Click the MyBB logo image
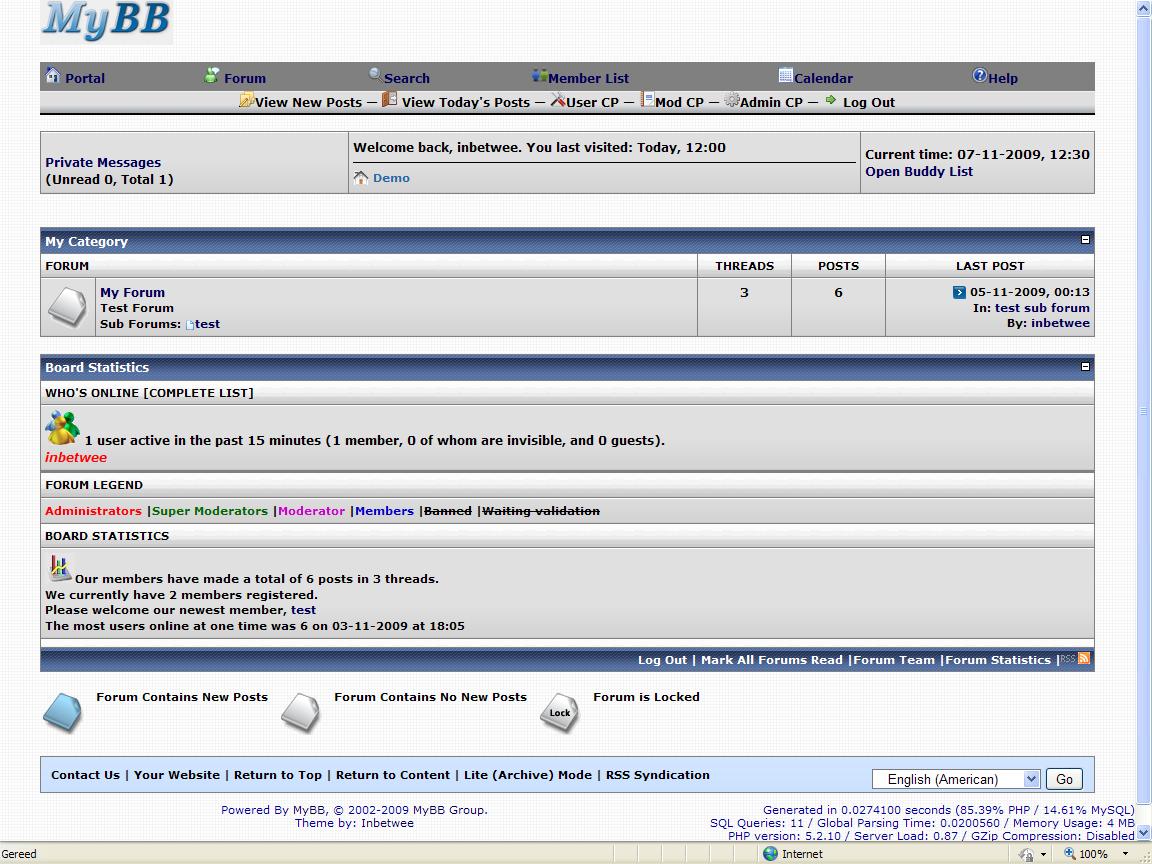This screenshot has width=1152, height=864. point(107,21)
